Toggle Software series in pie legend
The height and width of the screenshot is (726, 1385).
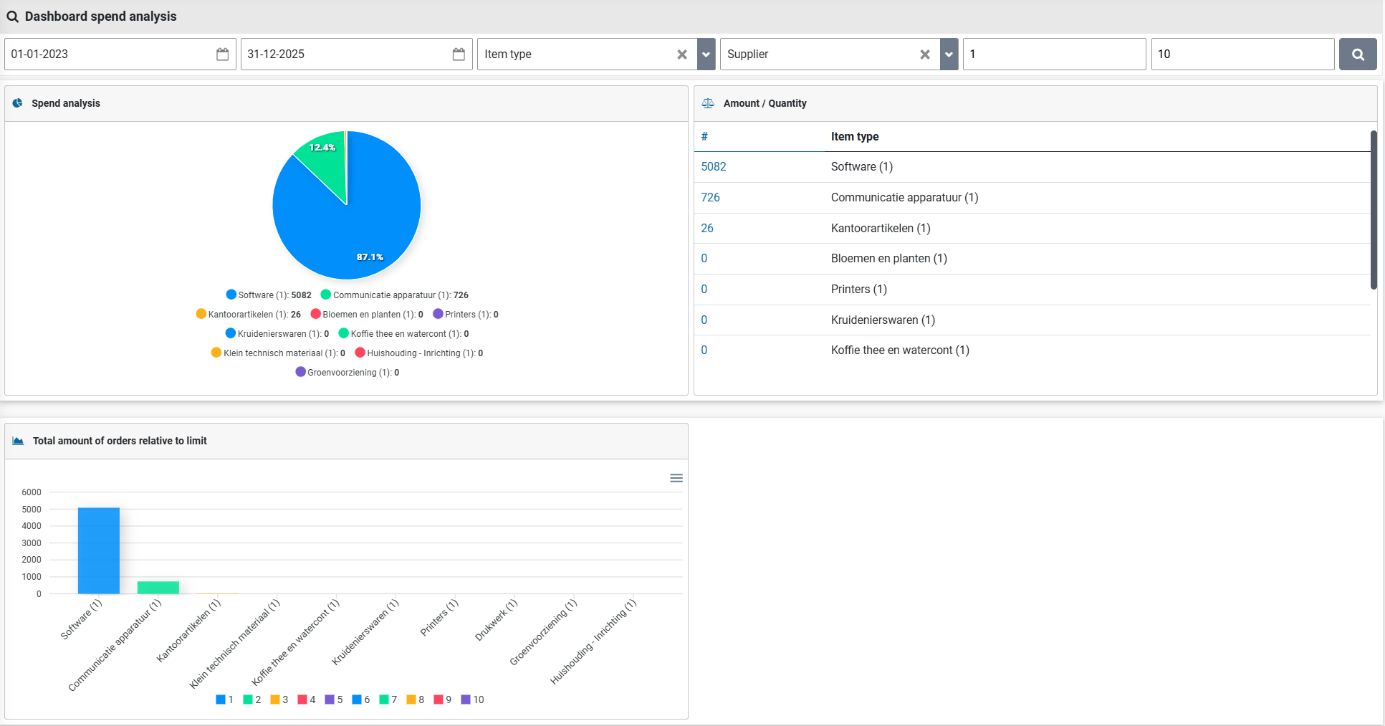click(268, 295)
